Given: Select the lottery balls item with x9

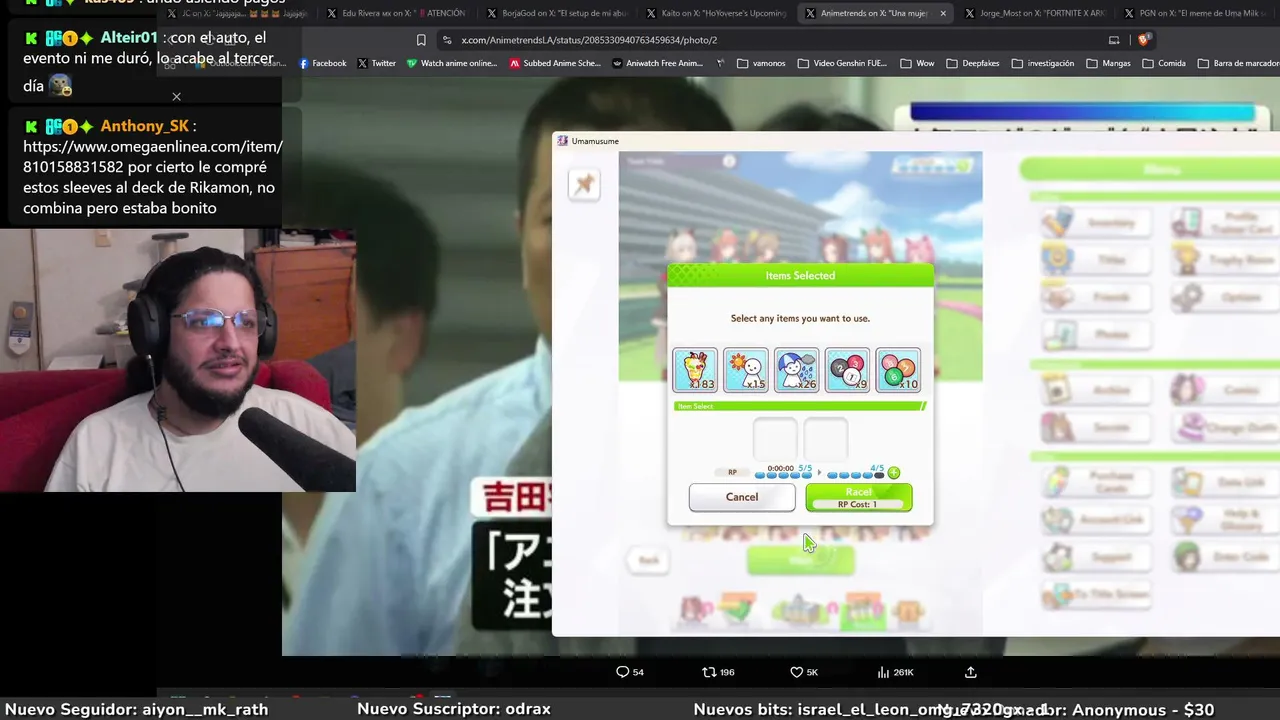Looking at the screenshot, I should tap(848, 370).
